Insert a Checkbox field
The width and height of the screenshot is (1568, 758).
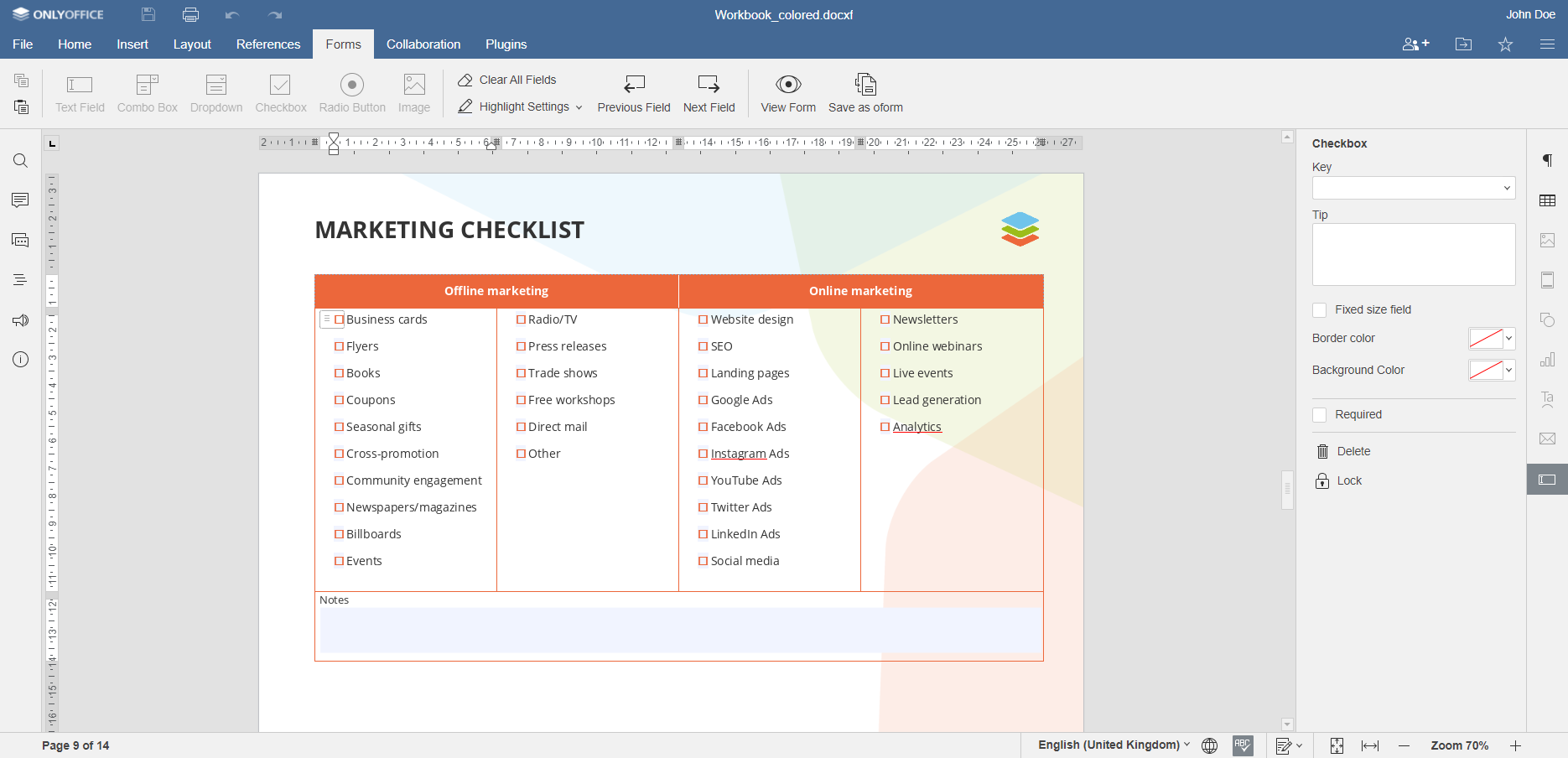click(280, 92)
